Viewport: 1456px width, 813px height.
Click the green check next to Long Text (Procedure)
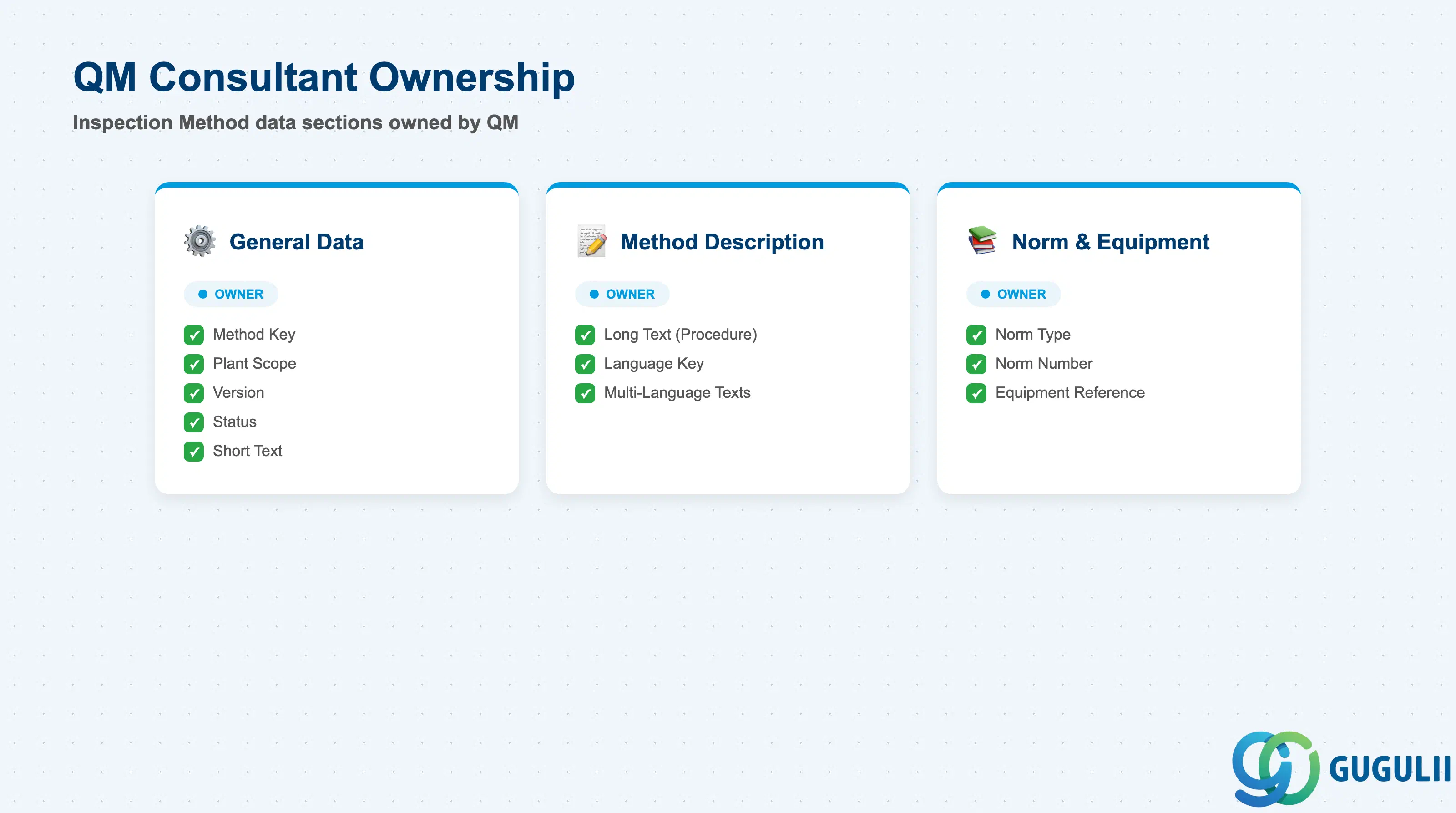(585, 335)
